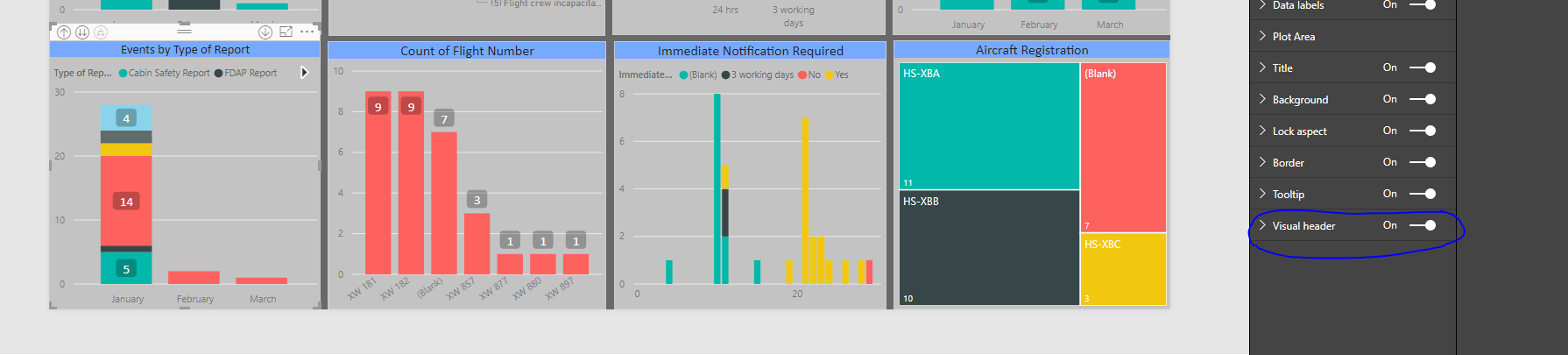Click expand all down one level icon
Screen dimensions: 1568x355
click(x=101, y=32)
